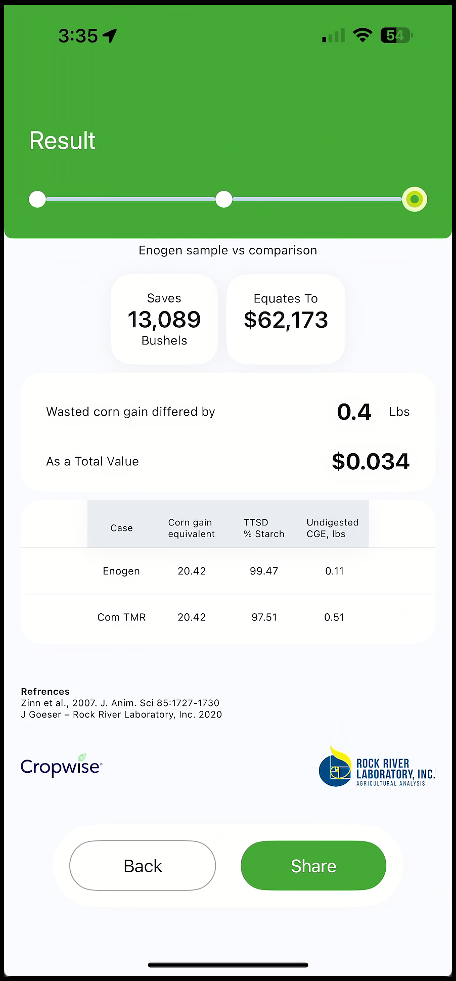Tap the Zinn et al. reference text

click(x=120, y=703)
